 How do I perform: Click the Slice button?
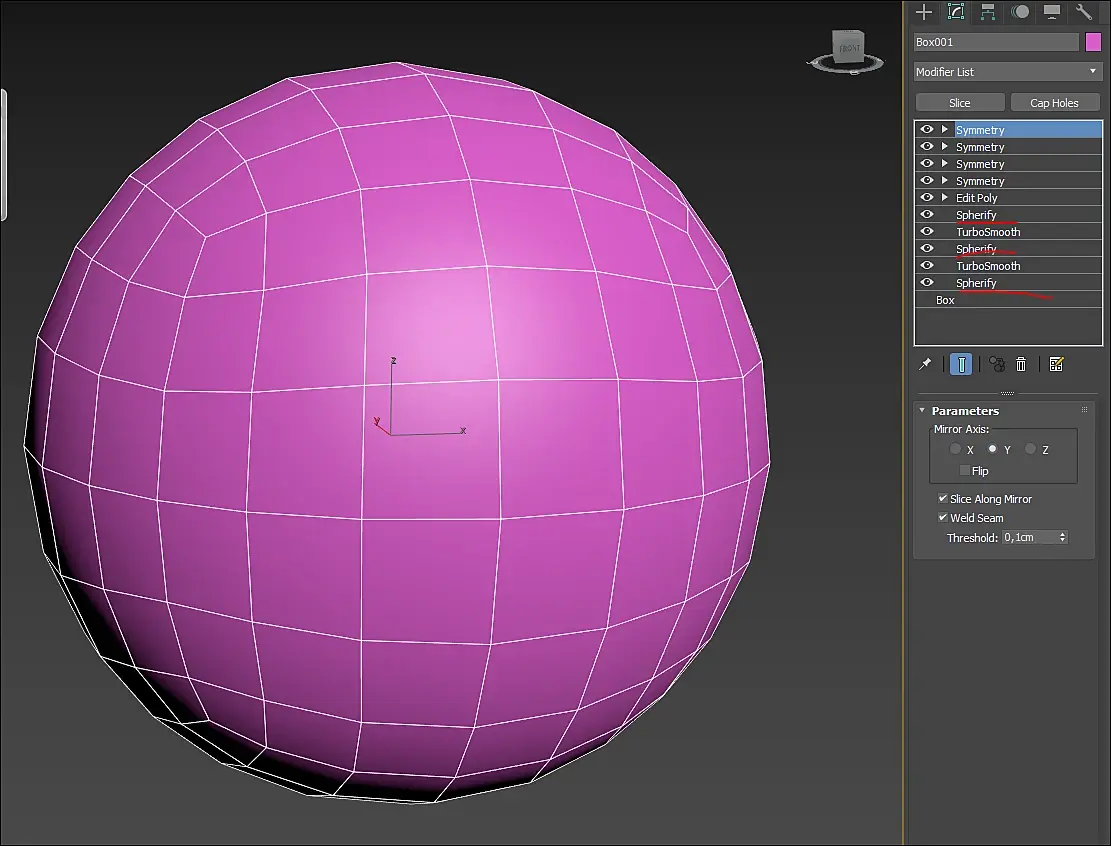960,103
